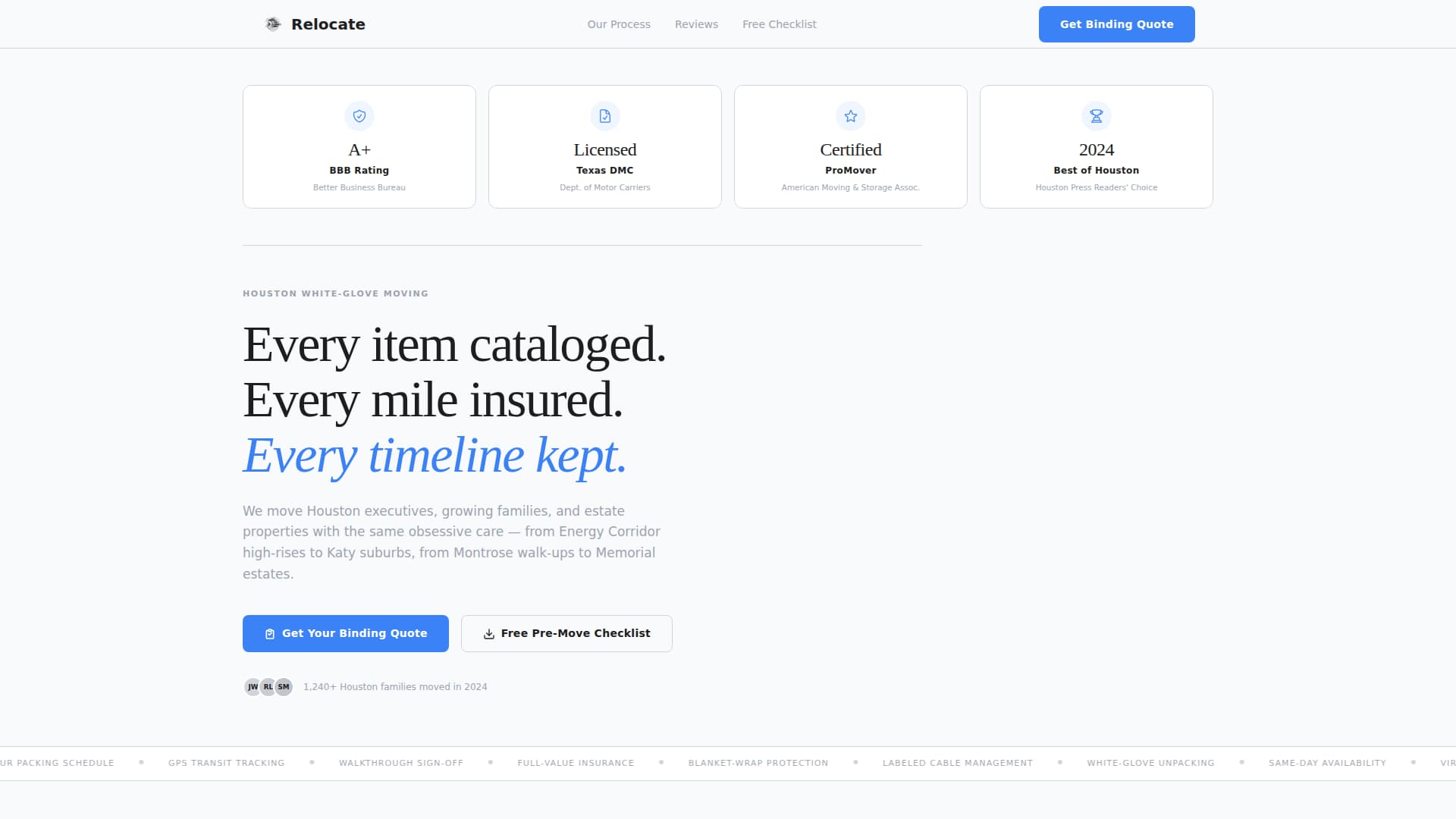Viewport: 1456px width, 819px height.
Task: Click Blanket-Wrap Protection in the ticker
Action: coord(758,763)
